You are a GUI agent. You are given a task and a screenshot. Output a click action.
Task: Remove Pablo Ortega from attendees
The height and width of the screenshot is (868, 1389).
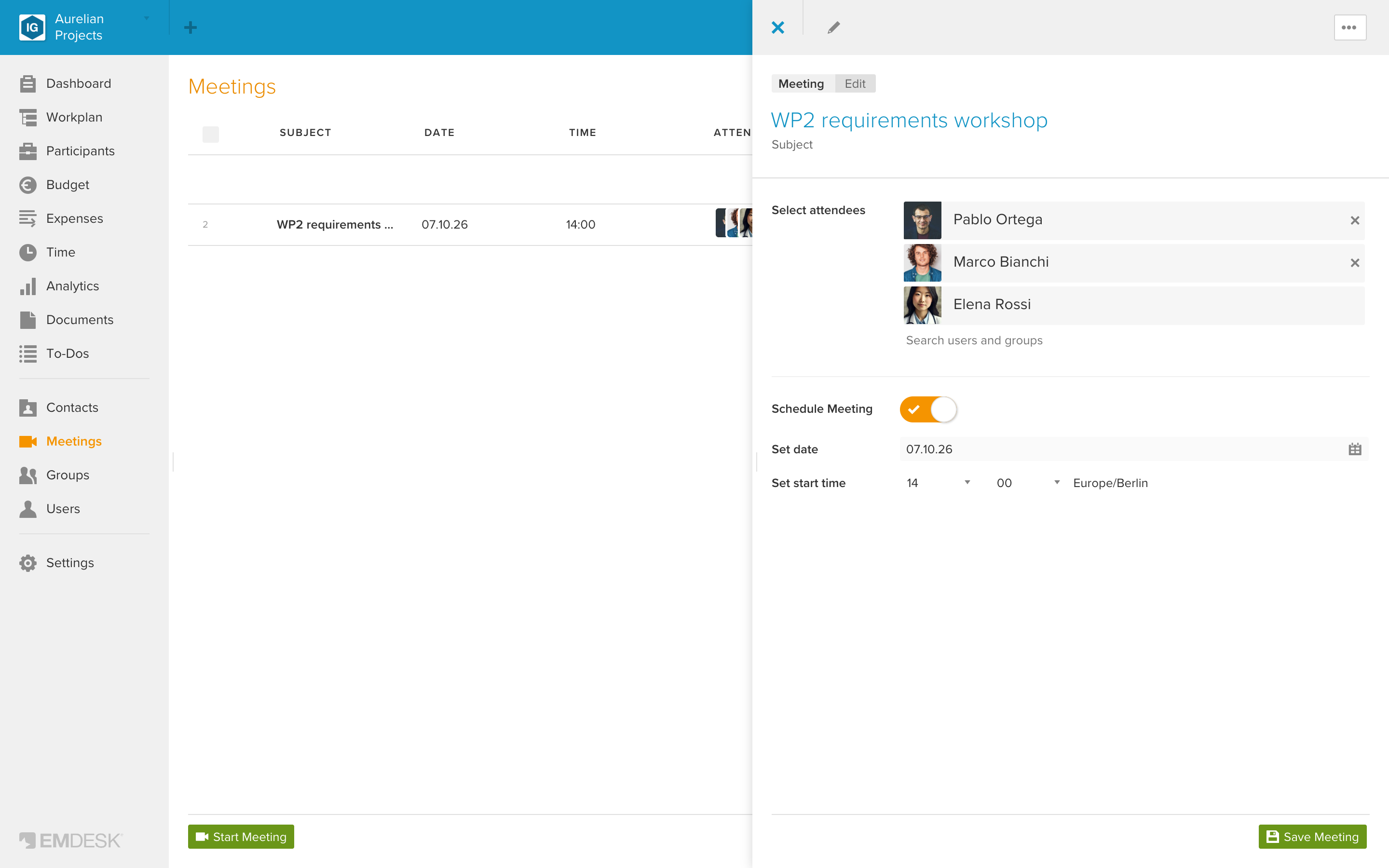click(x=1355, y=220)
